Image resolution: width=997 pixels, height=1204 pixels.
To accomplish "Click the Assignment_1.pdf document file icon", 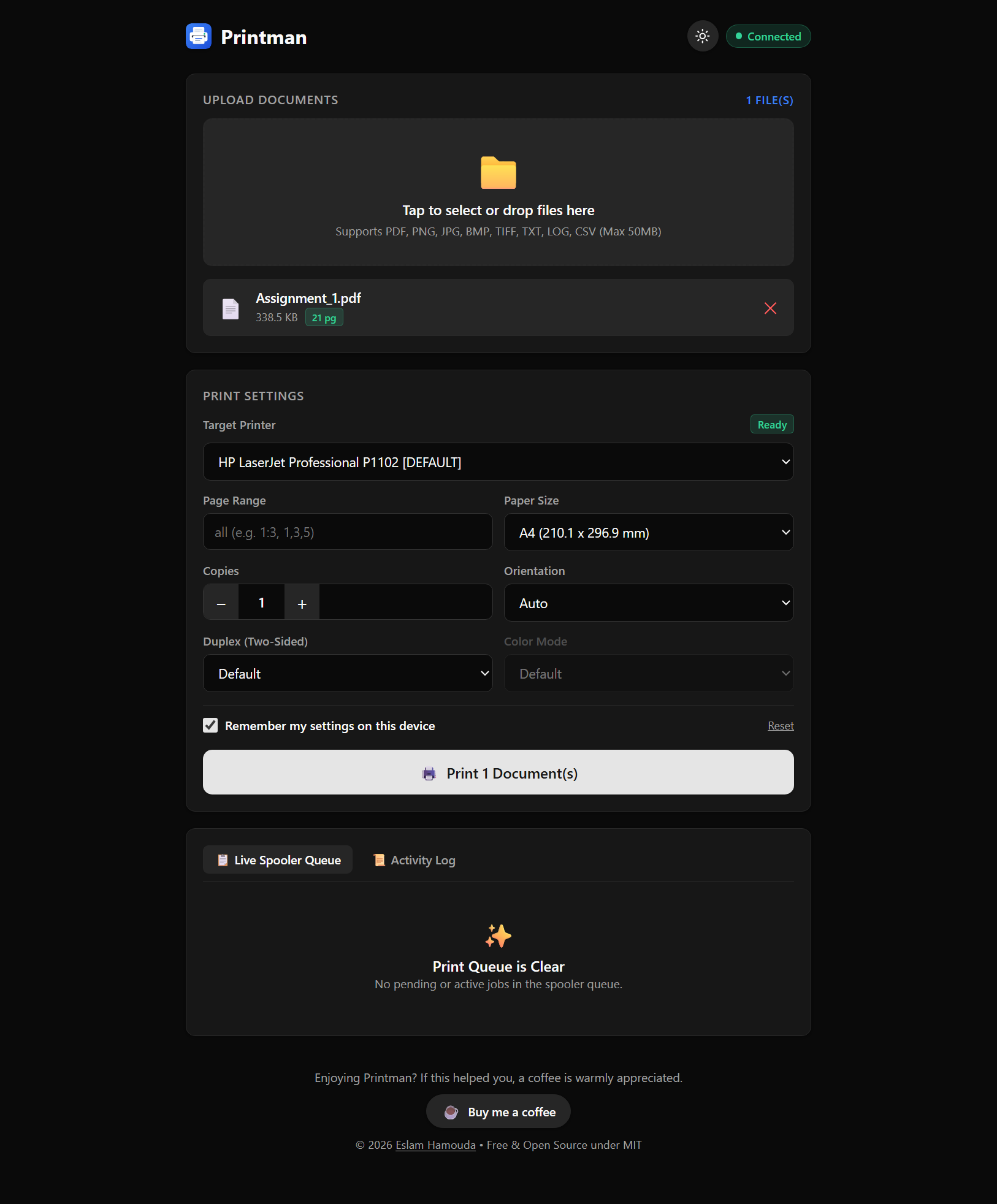I will coord(231,308).
